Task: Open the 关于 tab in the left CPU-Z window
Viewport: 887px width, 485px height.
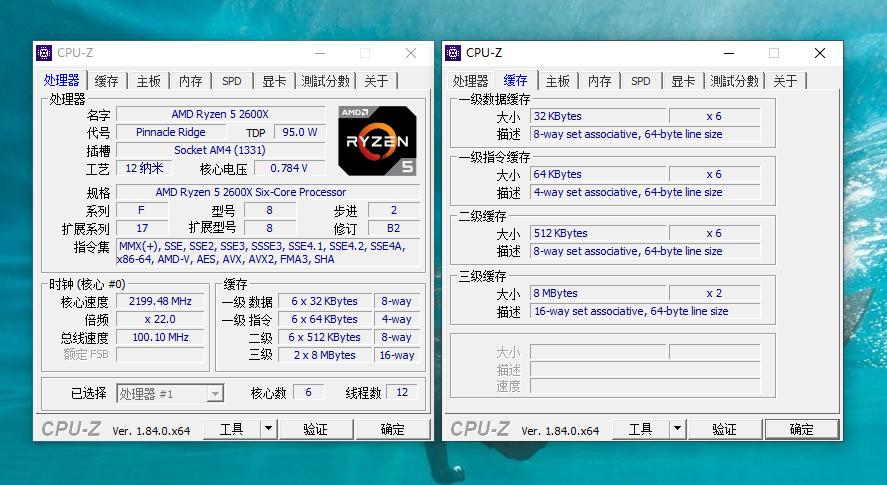Action: point(376,81)
